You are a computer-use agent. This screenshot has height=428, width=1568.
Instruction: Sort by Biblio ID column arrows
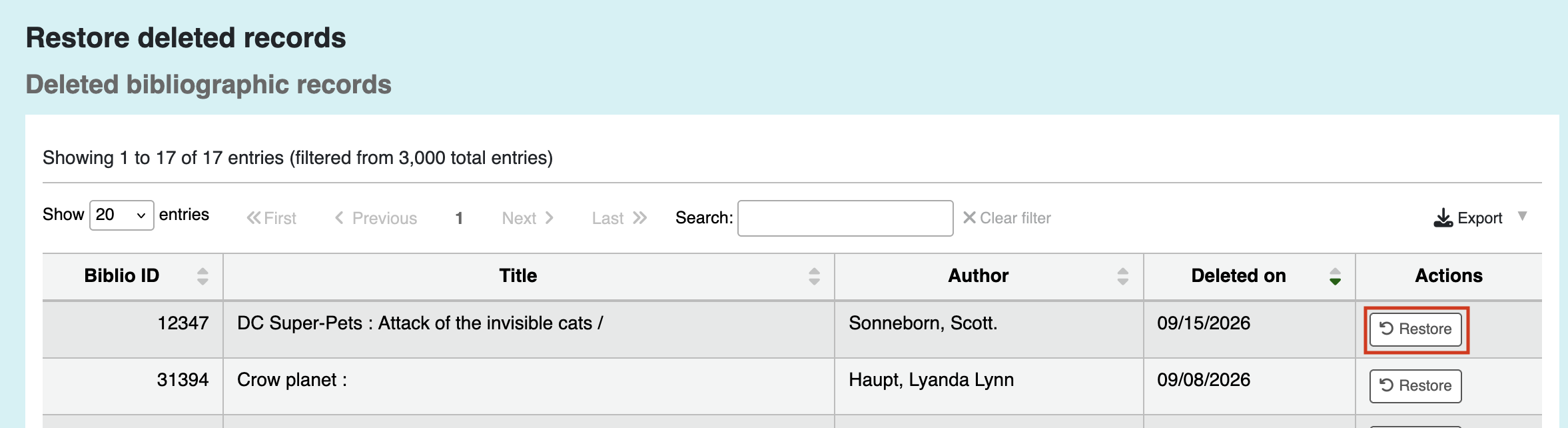pos(202,276)
